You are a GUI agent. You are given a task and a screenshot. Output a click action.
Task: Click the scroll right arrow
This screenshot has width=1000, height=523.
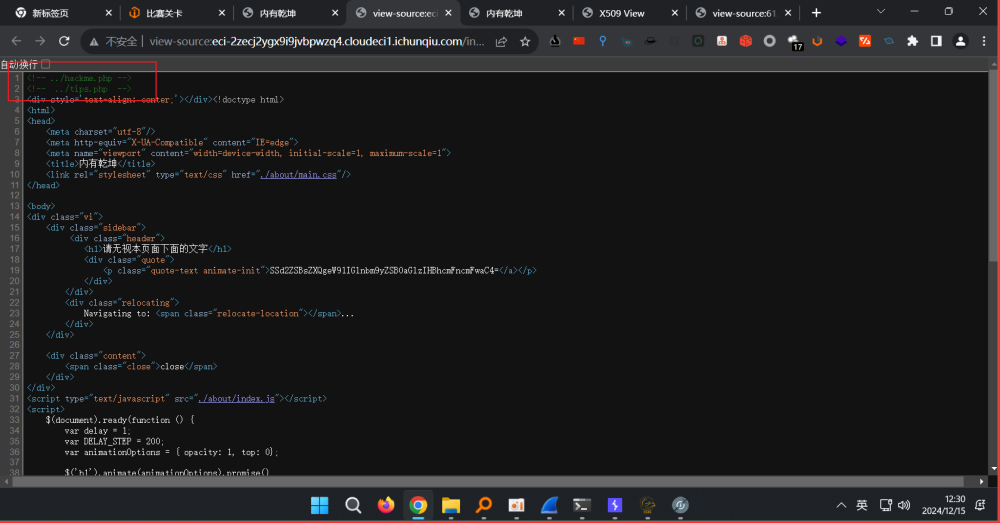pyautogui.click(x=982, y=482)
